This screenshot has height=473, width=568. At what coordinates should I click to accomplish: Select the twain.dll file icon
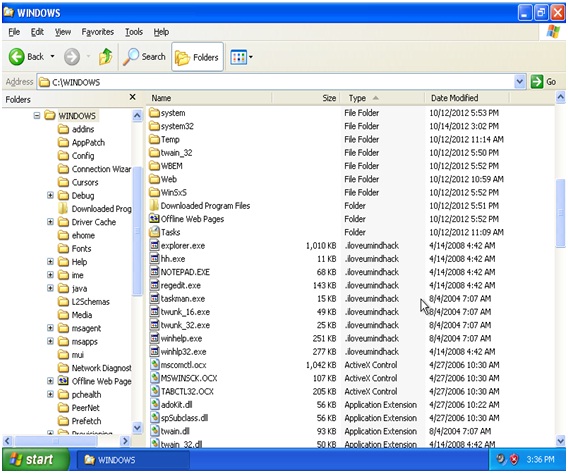click(155, 431)
